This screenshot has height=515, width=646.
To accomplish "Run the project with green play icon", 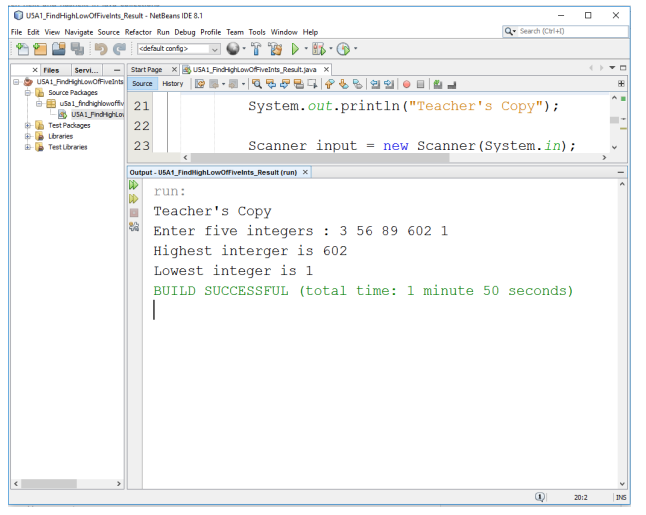I will 295,49.
